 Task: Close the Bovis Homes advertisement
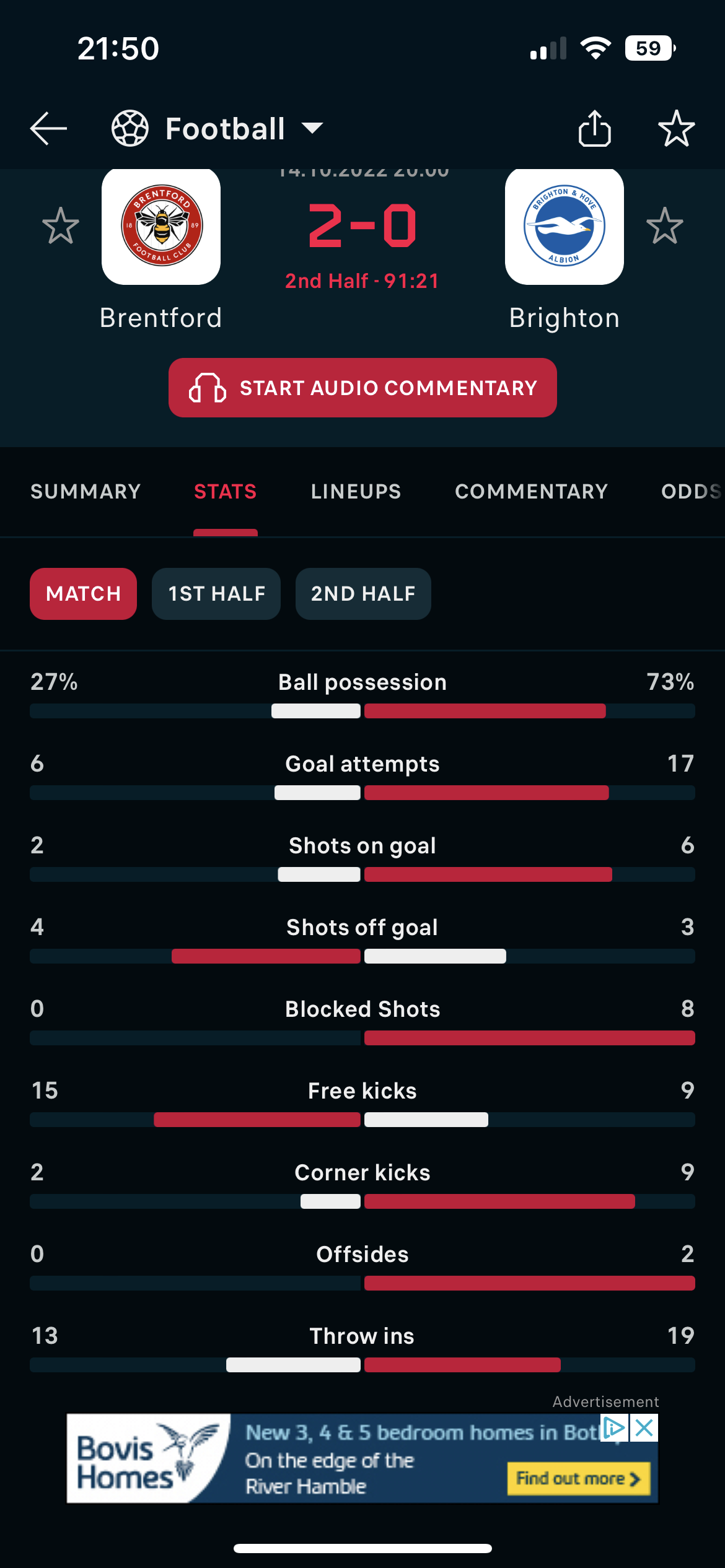pyautogui.click(x=644, y=1428)
